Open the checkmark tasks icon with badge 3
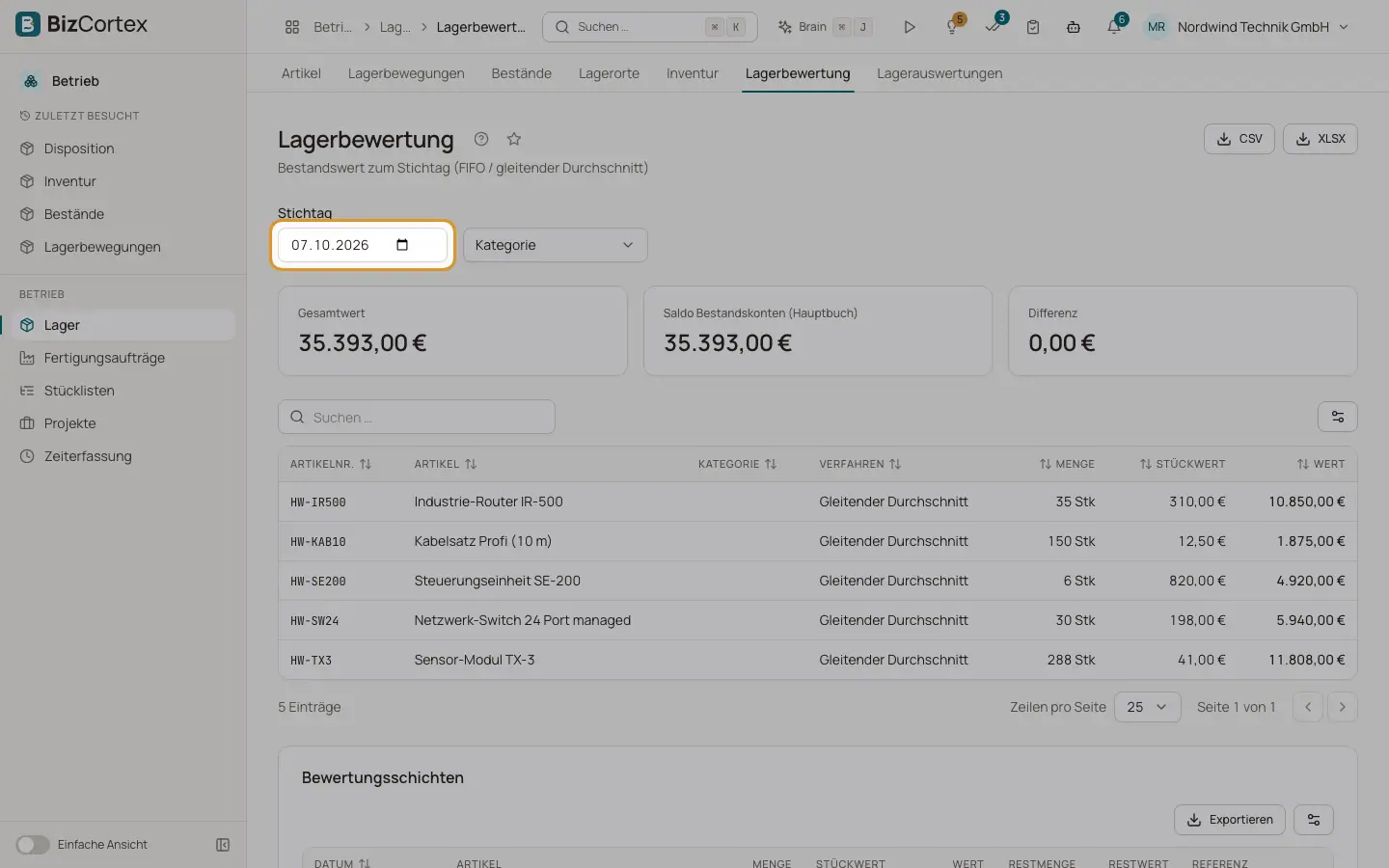The image size is (1389, 868). [994, 27]
